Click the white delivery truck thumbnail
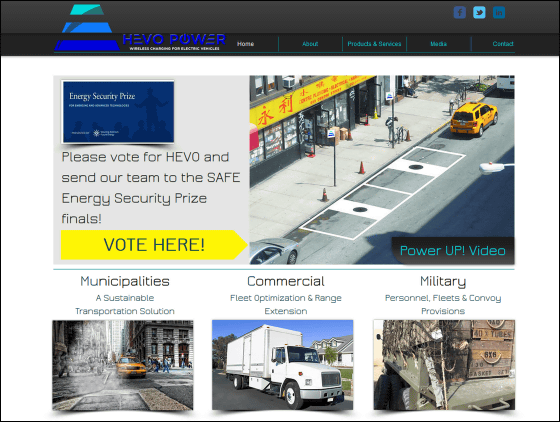 coord(282,365)
